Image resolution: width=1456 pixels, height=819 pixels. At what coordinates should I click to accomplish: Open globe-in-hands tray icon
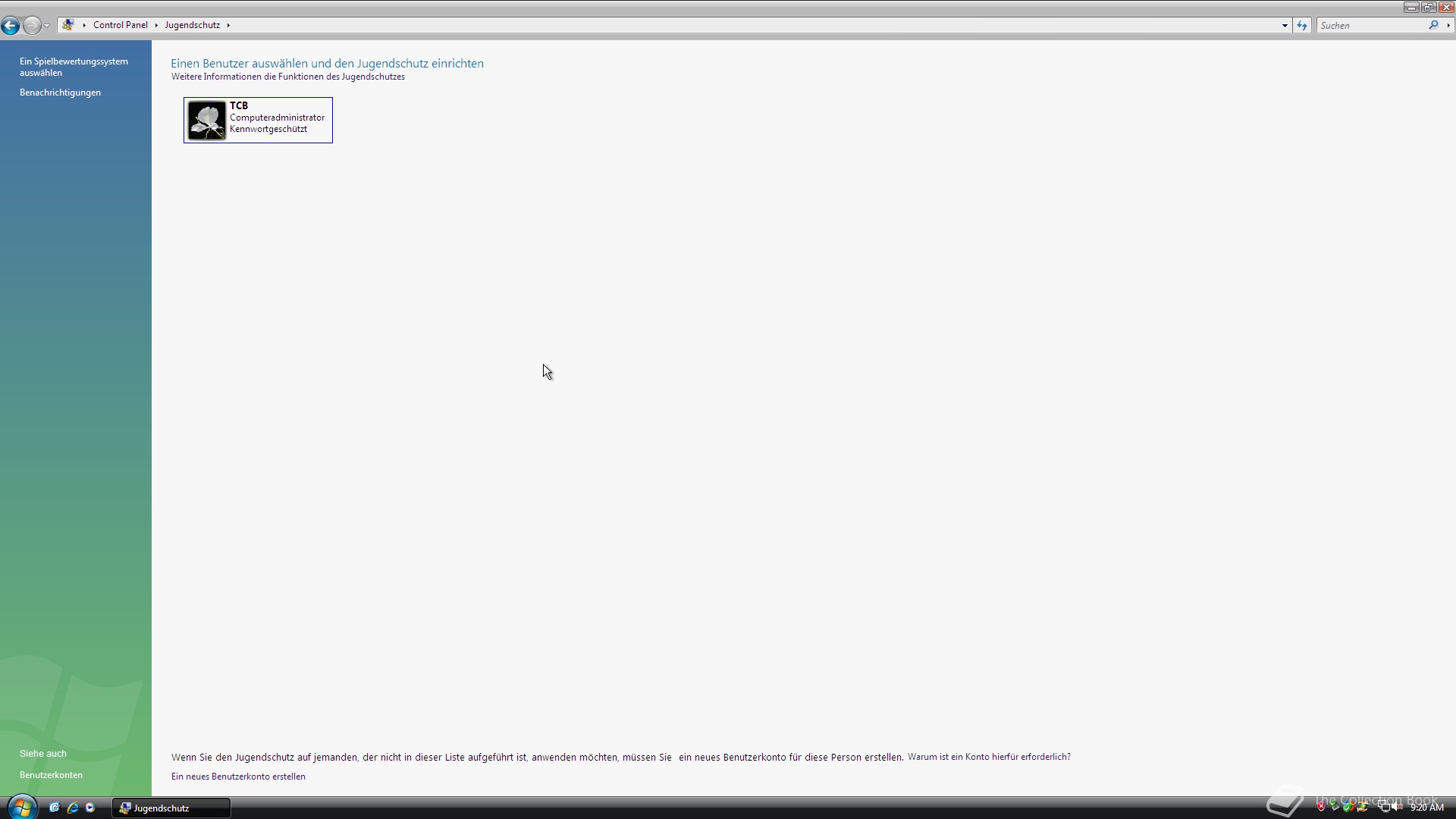tap(1363, 806)
